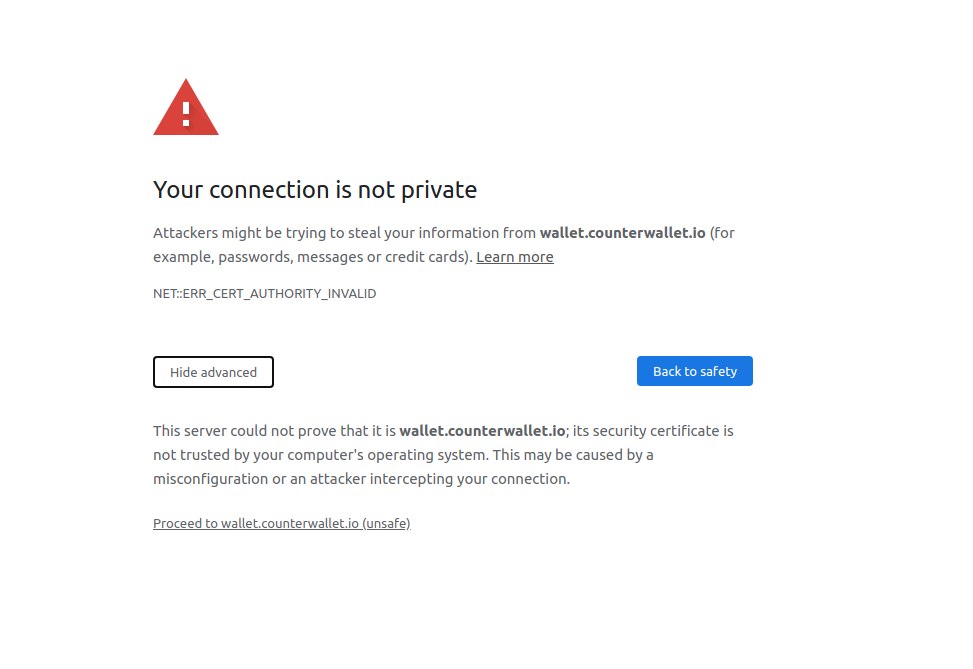The image size is (973, 669).
Task: Click the heading Your connection is not private
Action: tap(315, 190)
